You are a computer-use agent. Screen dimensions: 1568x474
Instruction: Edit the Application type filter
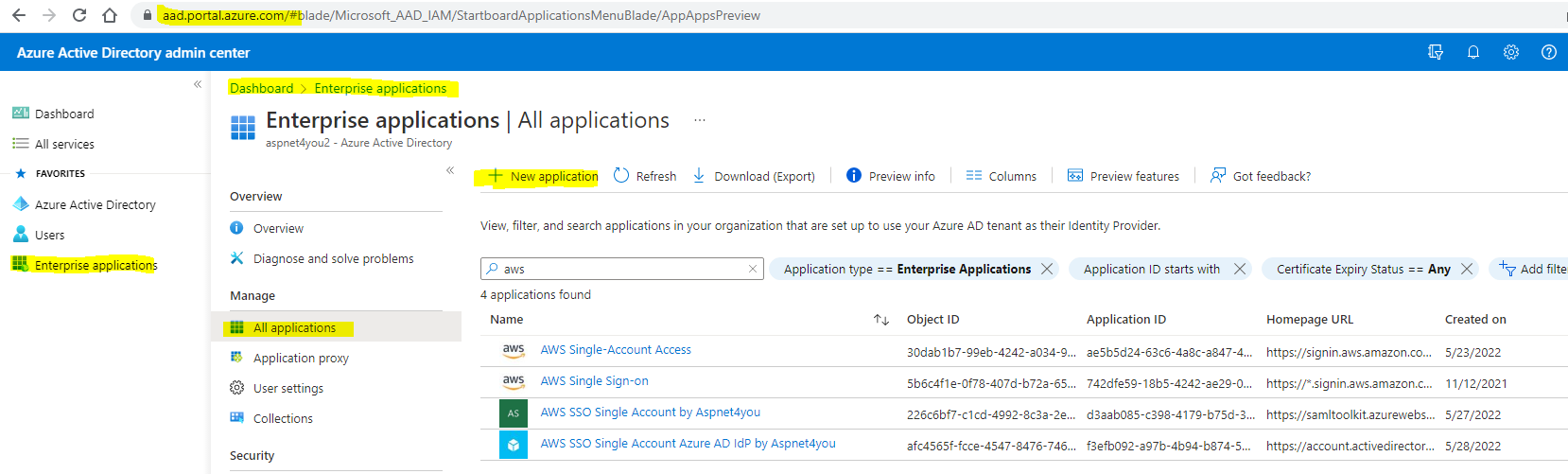click(x=907, y=269)
